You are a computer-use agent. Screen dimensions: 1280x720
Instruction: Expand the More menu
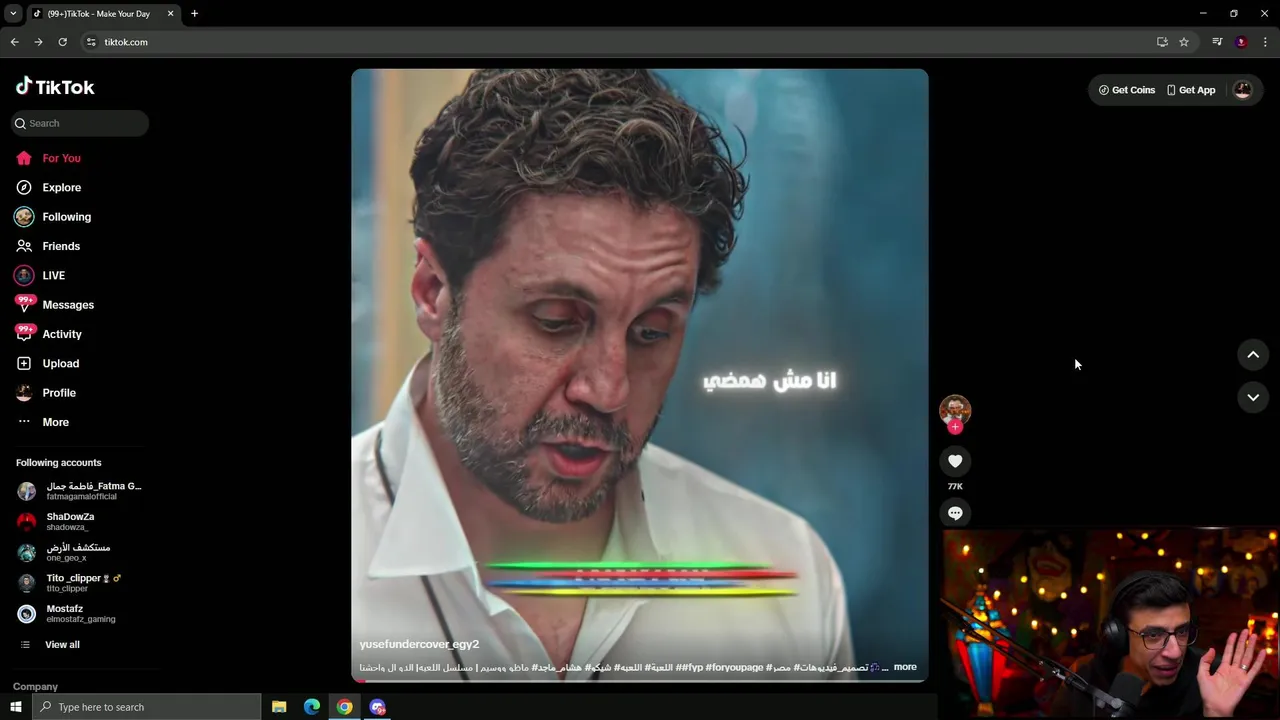[55, 422]
